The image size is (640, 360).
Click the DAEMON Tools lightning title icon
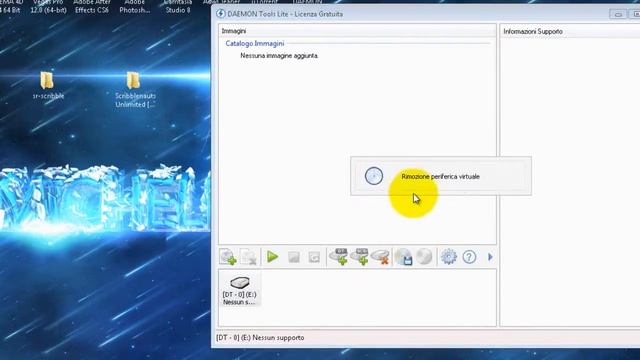tap(220, 14)
